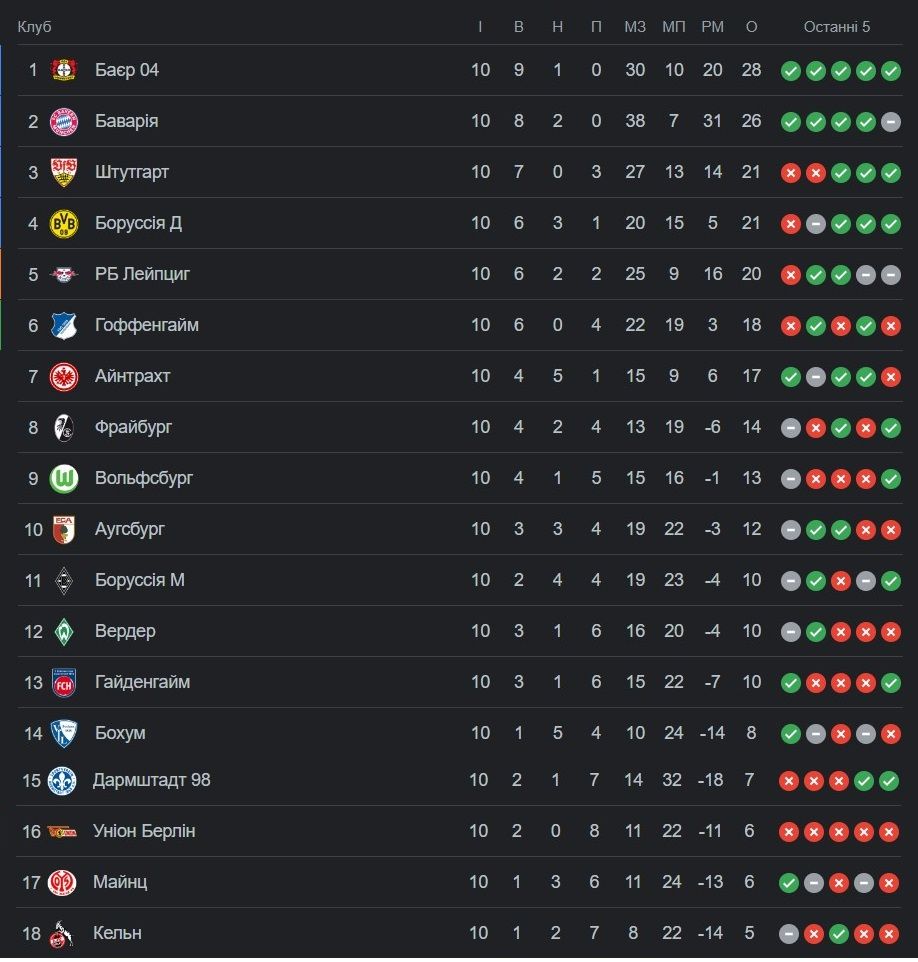
Task: Click the Bayern Munich club crest
Action: pyautogui.click(x=64, y=121)
